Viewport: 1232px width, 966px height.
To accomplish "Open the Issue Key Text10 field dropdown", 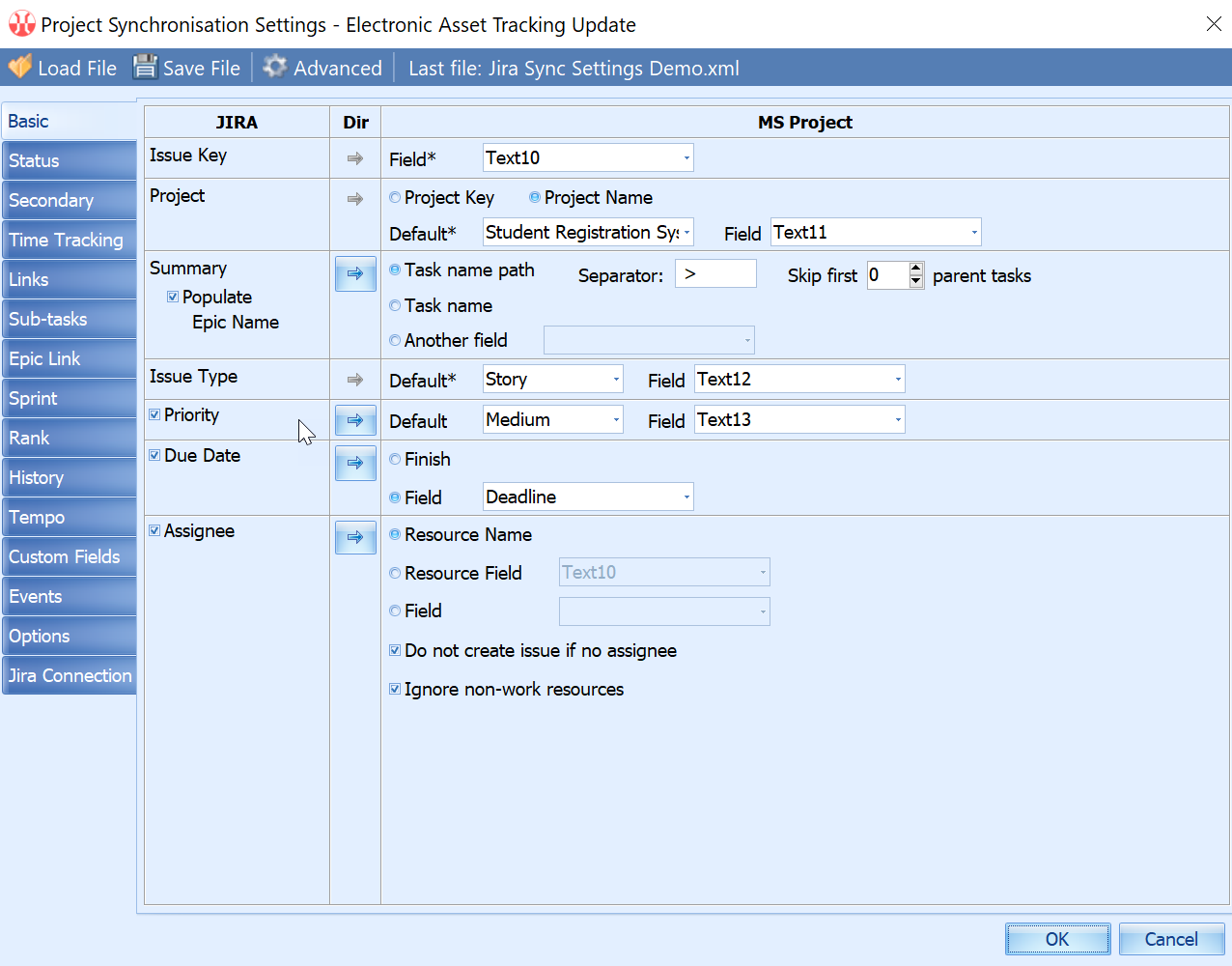I will click(x=588, y=157).
